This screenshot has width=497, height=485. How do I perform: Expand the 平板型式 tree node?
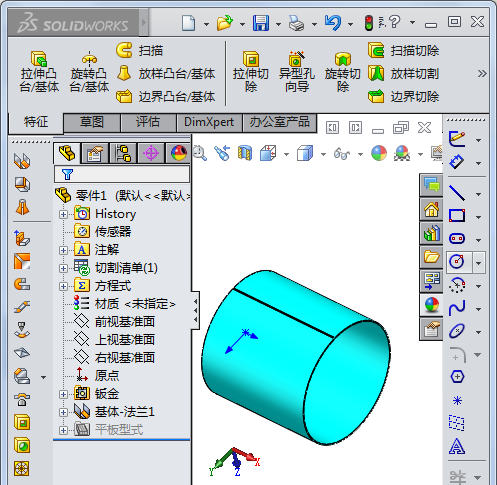coord(63,430)
